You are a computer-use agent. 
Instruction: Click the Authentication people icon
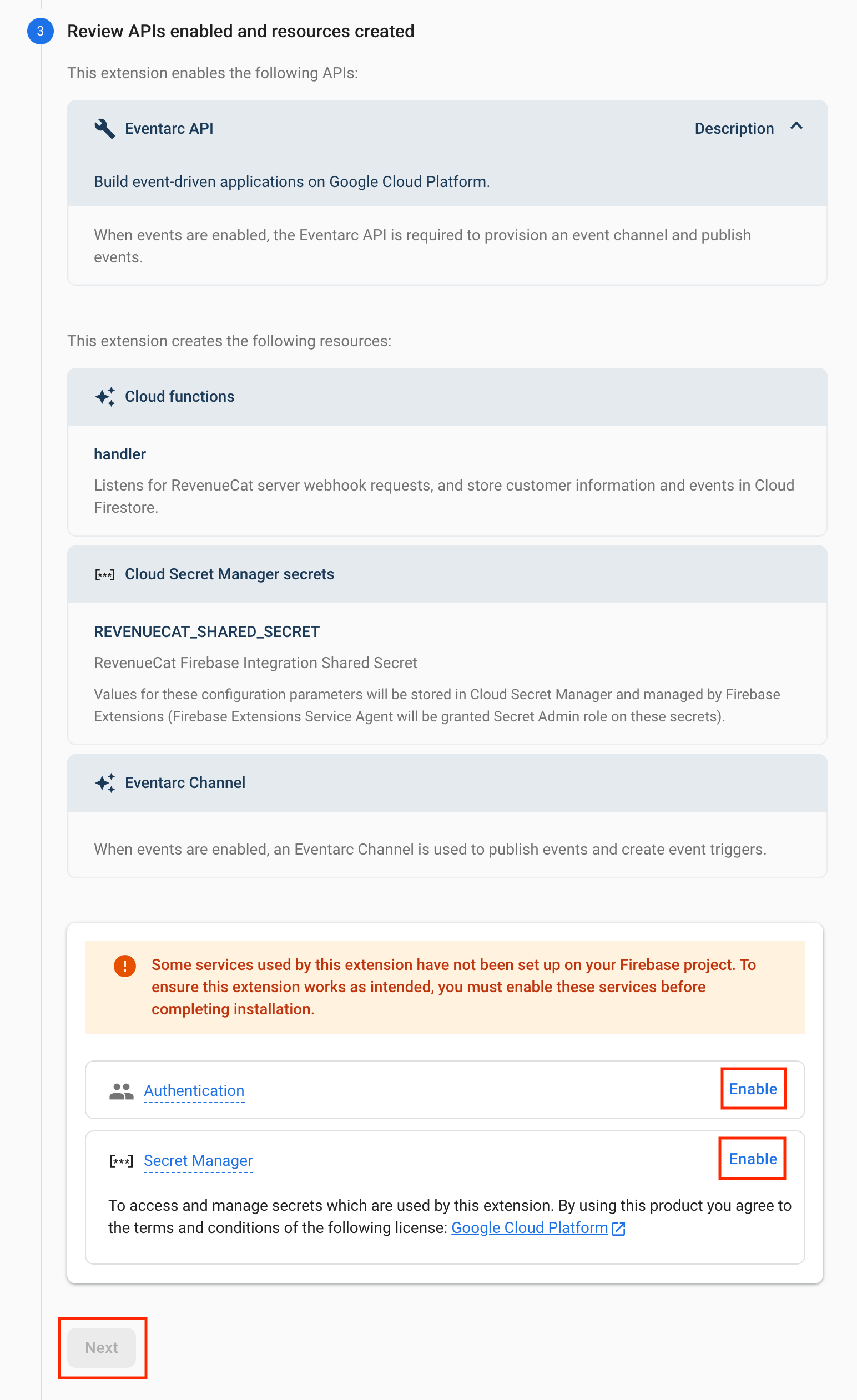[121, 1091]
